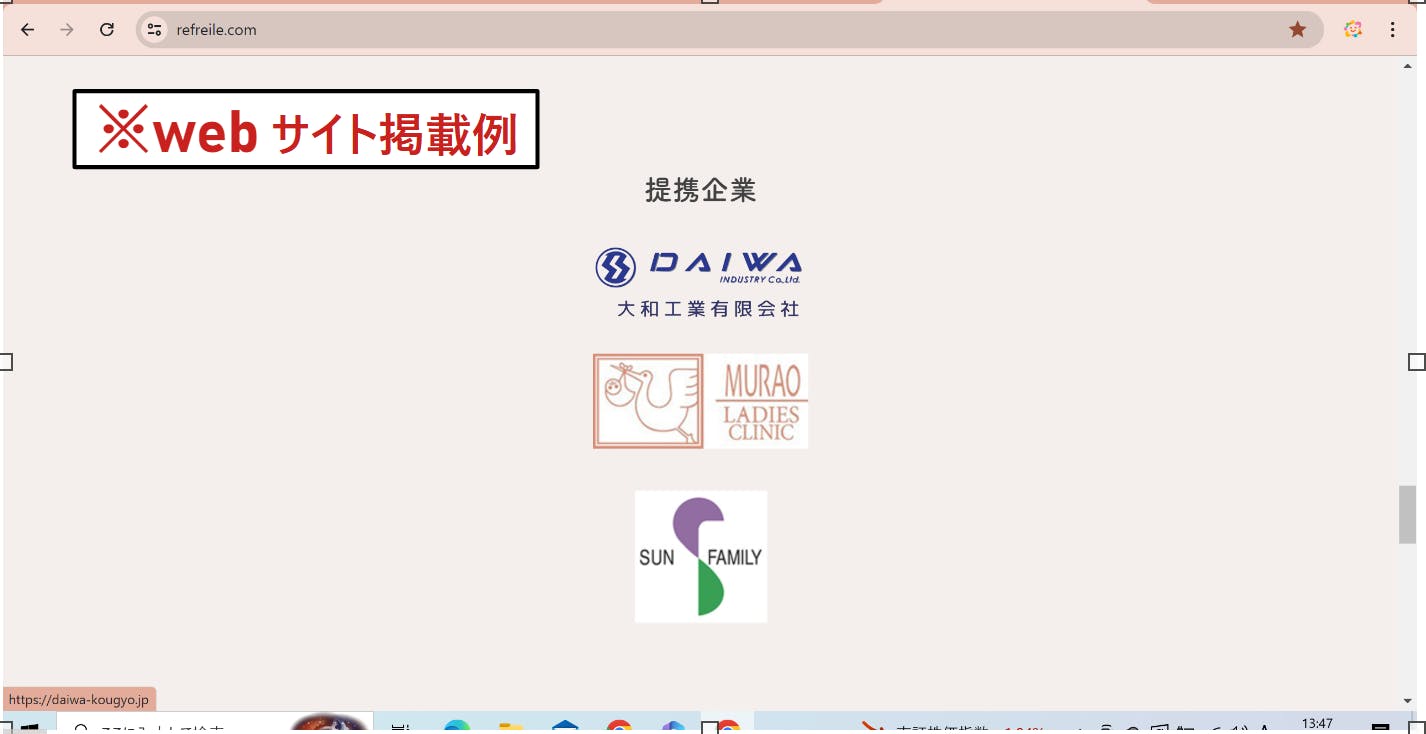Click the scrollbar down arrow
This screenshot has width=1426, height=734.
(x=1408, y=701)
